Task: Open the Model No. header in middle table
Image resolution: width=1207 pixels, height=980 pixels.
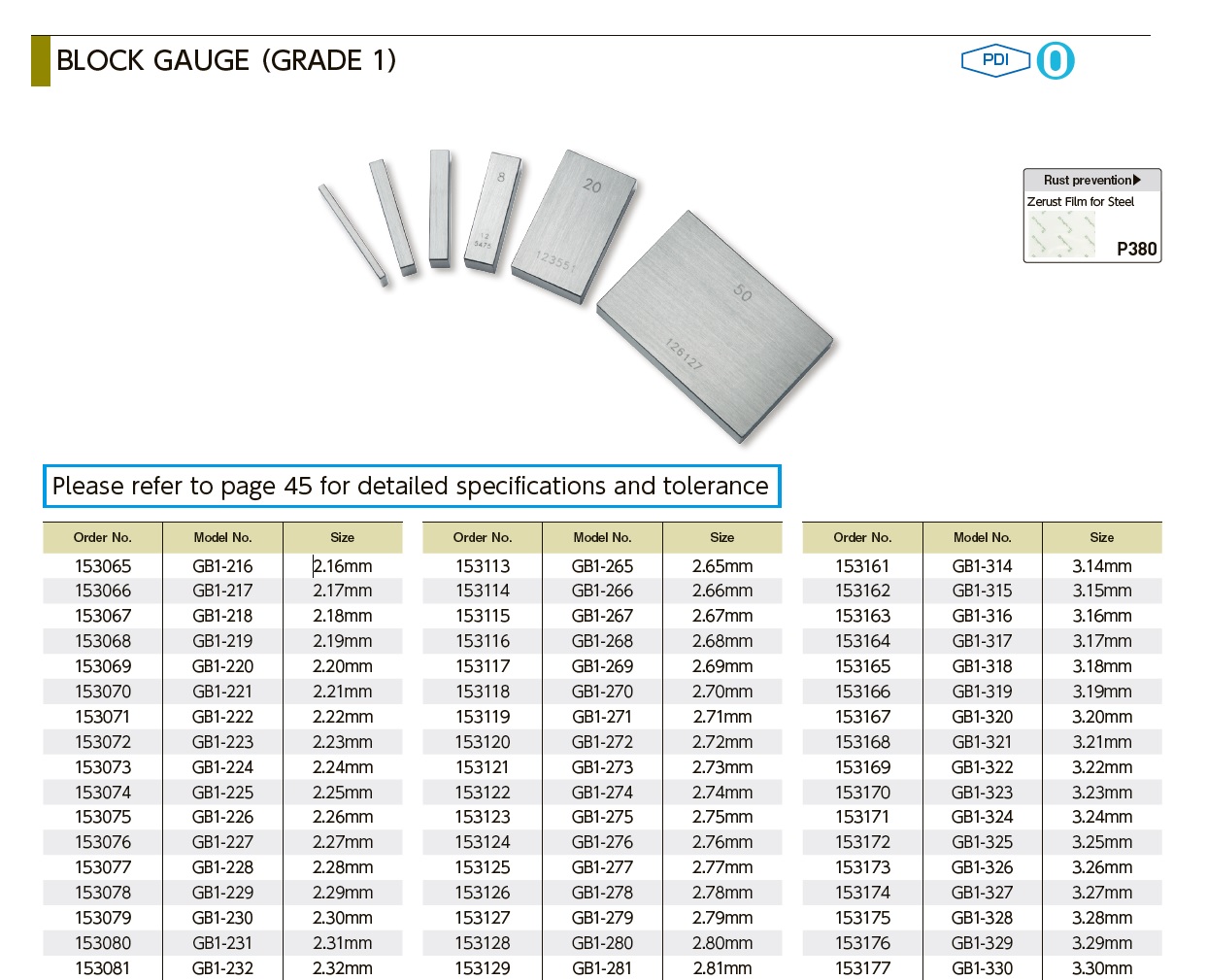Action: 602,537
